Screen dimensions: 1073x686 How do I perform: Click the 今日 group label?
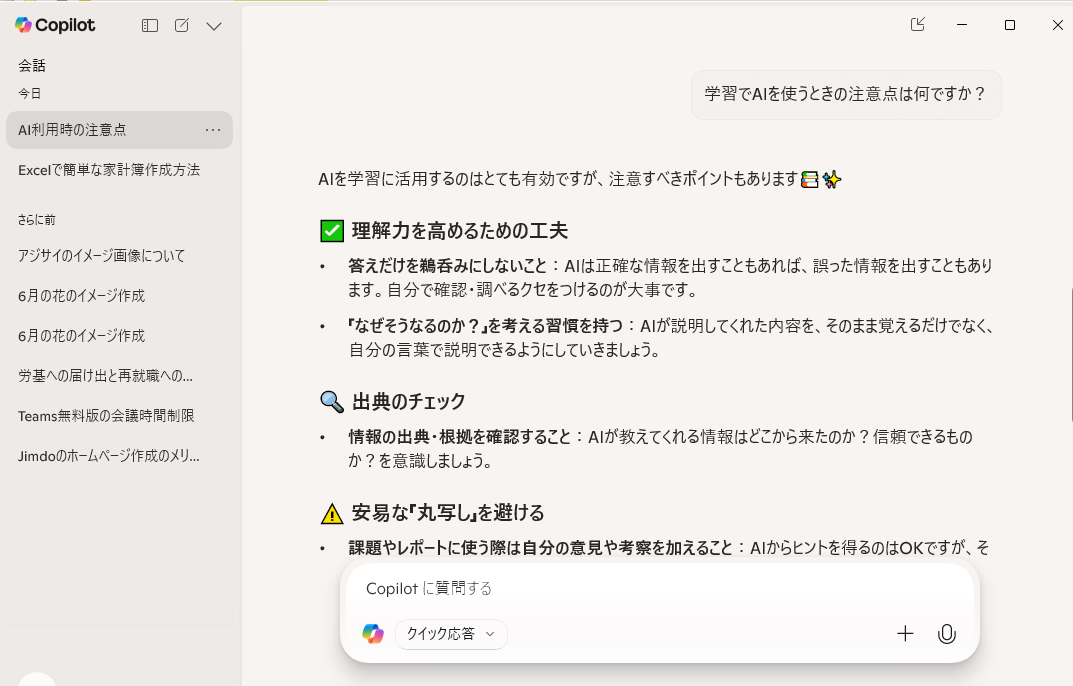pyautogui.click(x=29, y=93)
